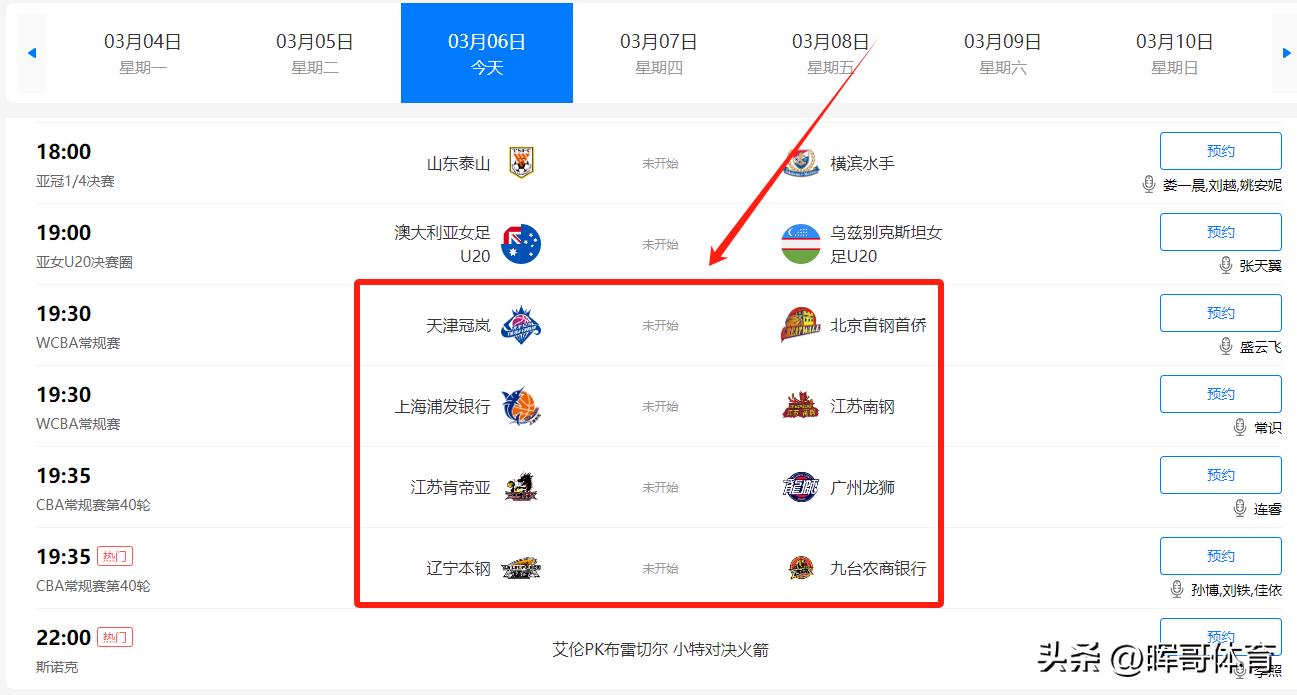Go to next dates with right arrow
The height and width of the screenshot is (695, 1297).
pyautogui.click(x=1286, y=53)
